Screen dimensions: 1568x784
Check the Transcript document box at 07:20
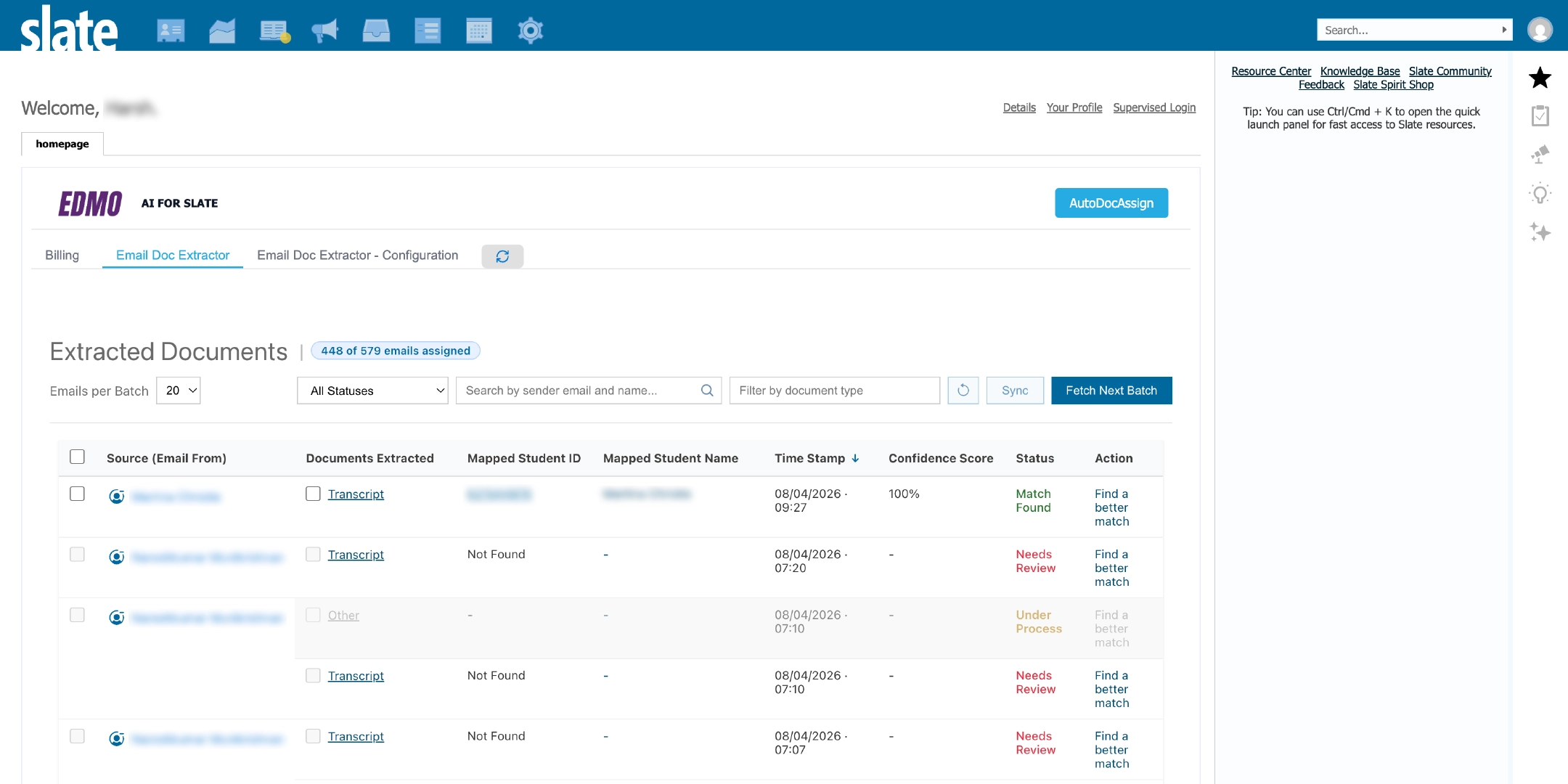point(313,555)
